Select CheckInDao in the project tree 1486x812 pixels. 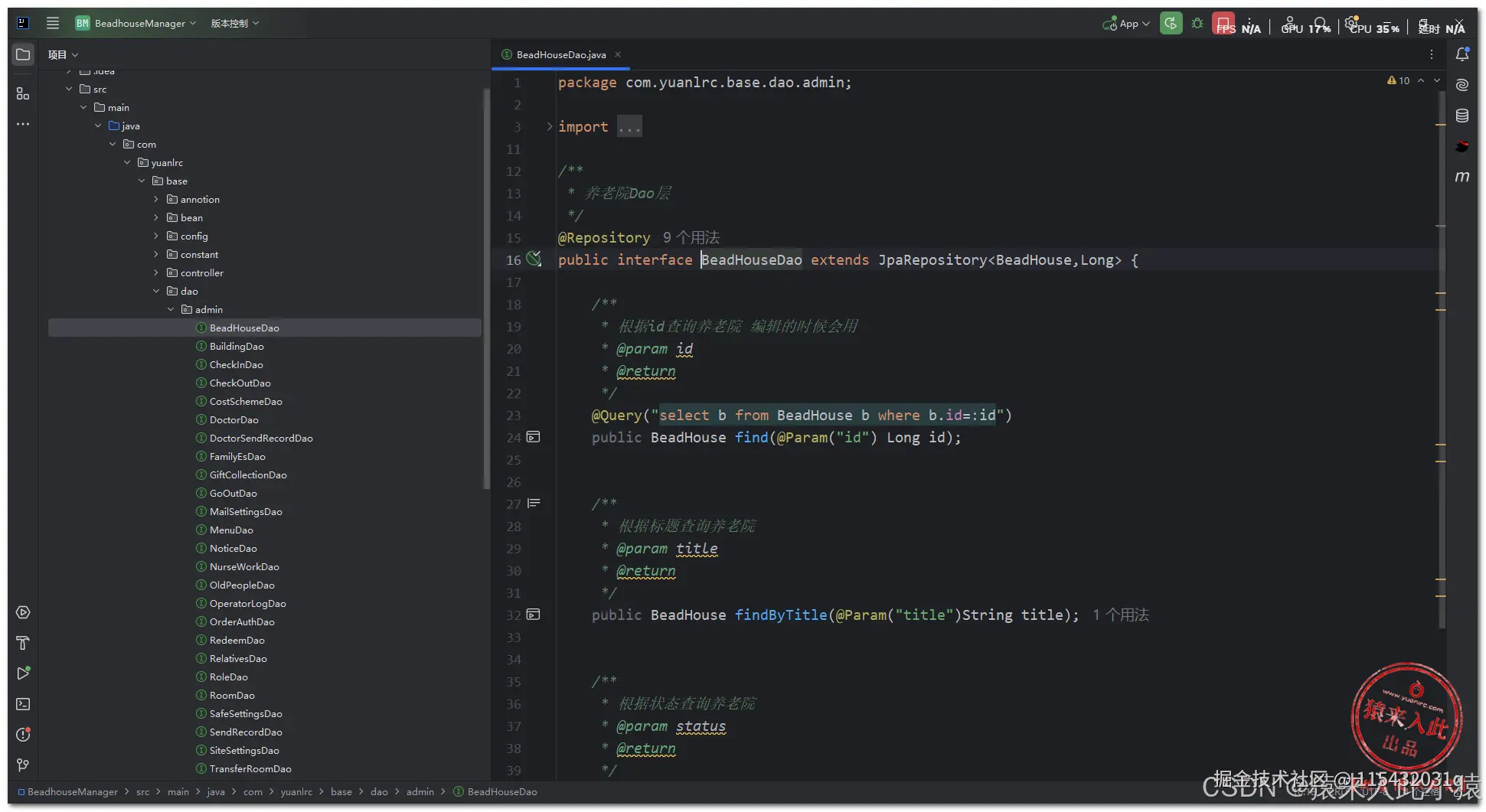236,364
